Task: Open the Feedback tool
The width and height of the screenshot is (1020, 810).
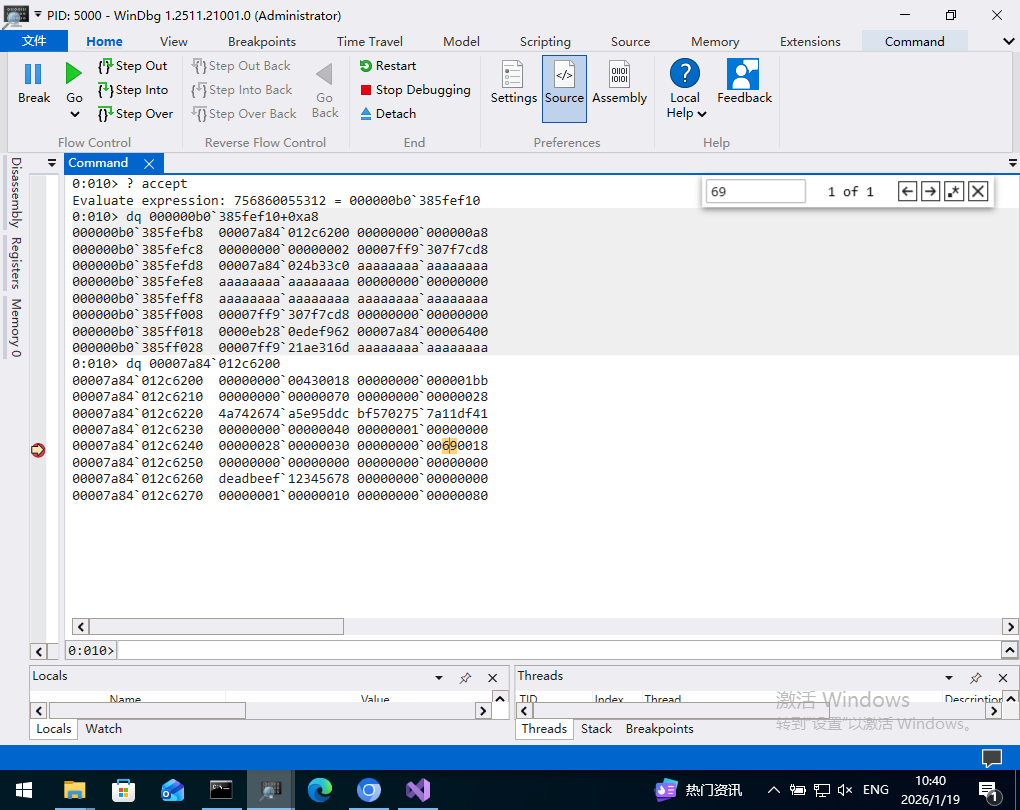Action: (744, 81)
